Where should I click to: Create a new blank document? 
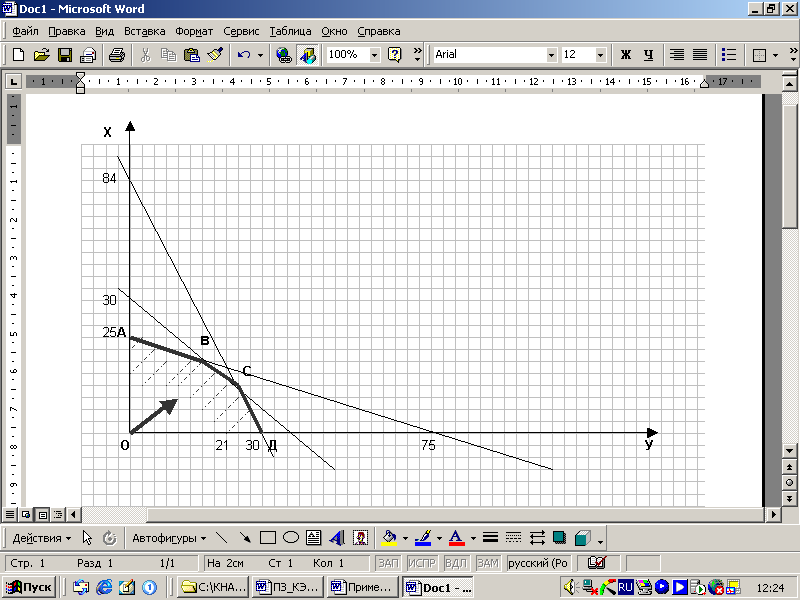click(x=18, y=55)
